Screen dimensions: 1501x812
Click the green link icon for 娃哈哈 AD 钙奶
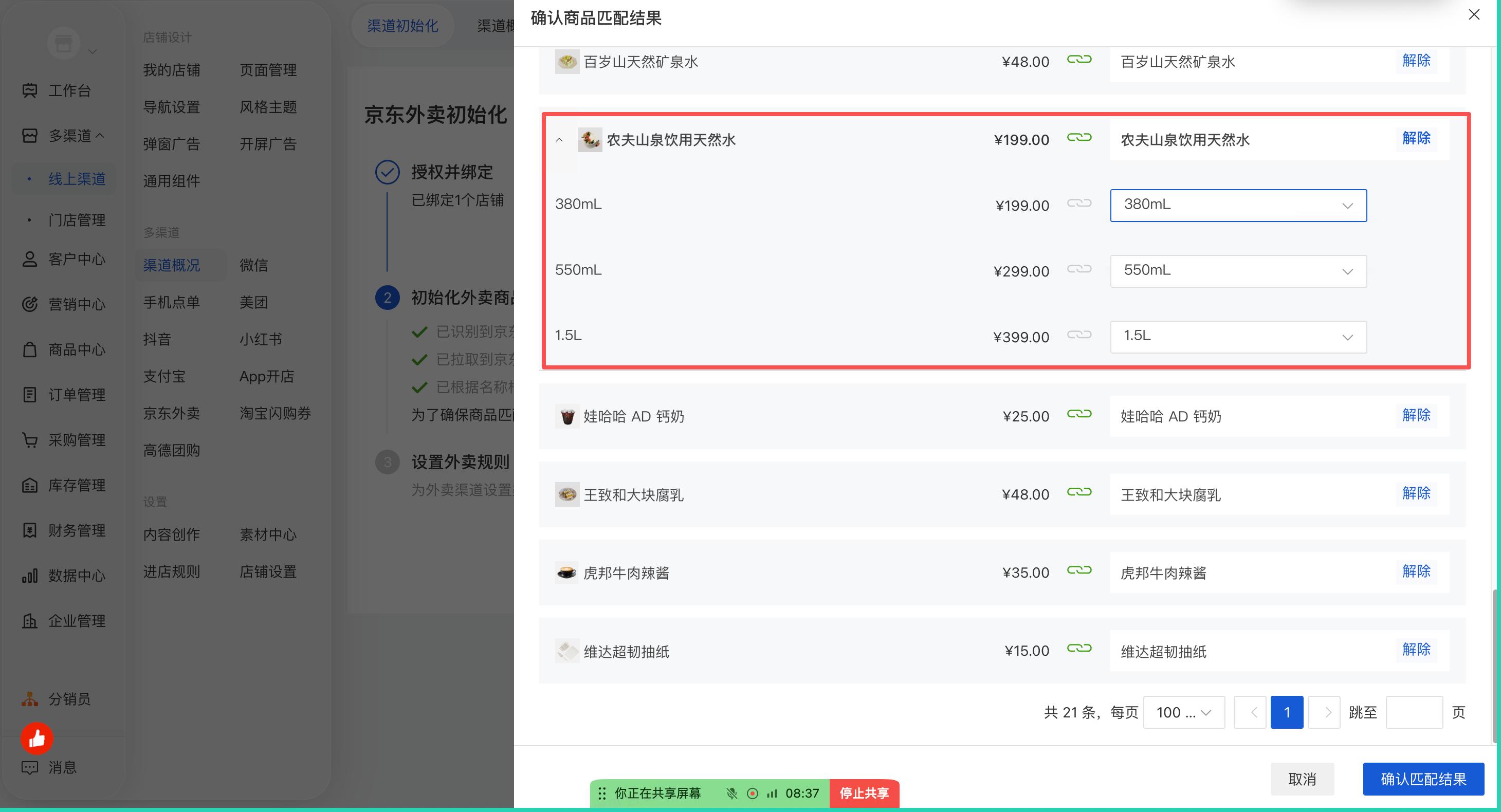pyautogui.click(x=1079, y=414)
